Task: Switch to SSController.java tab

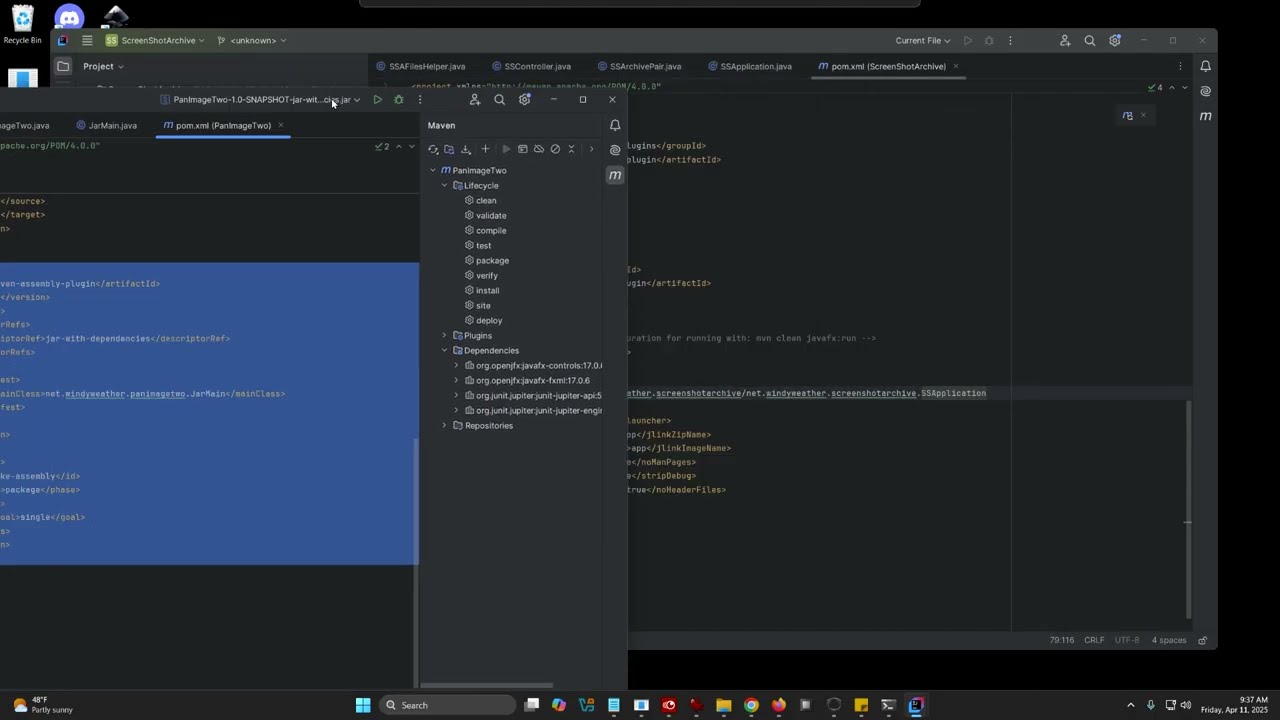Action: [x=531, y=67]
